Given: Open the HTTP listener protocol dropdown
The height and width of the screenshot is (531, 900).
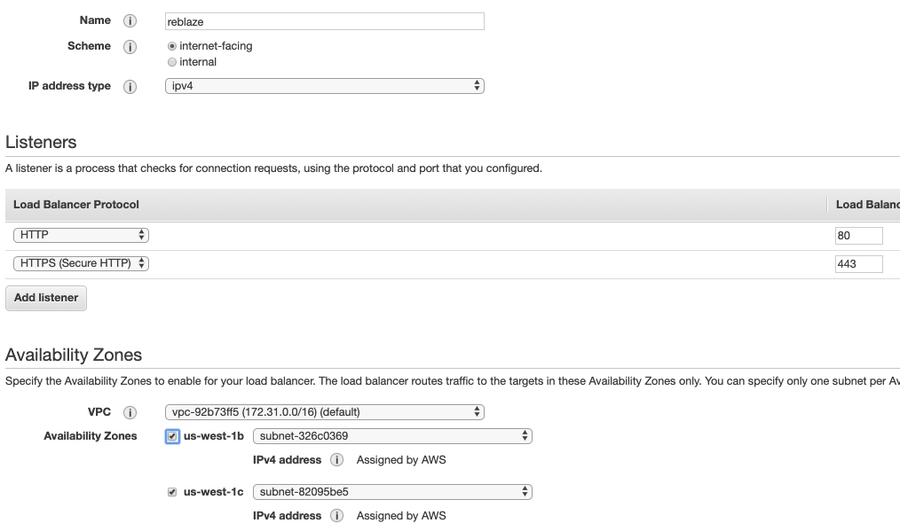Looking at the screenshot, I should (x=81, y=235).
